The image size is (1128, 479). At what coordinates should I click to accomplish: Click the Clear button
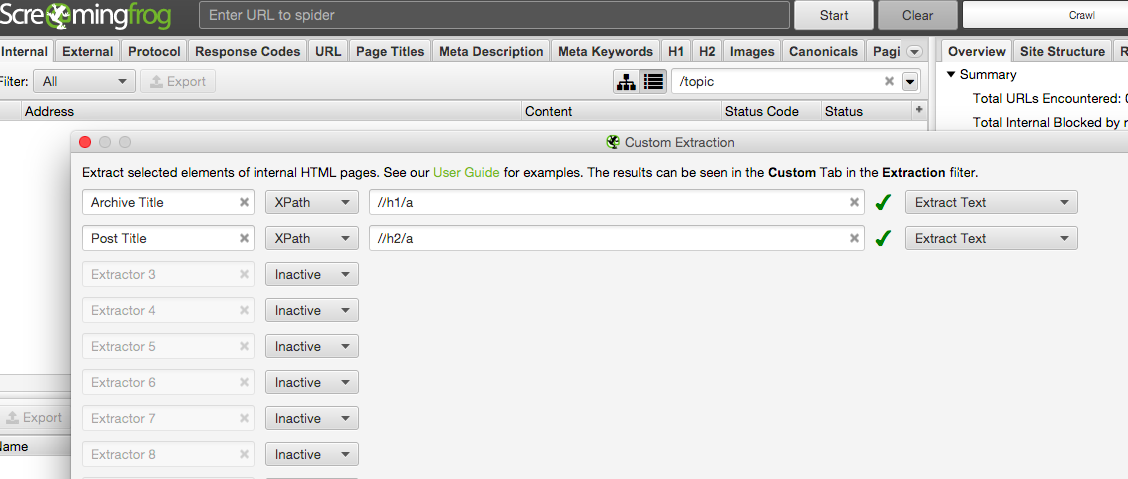917,15
